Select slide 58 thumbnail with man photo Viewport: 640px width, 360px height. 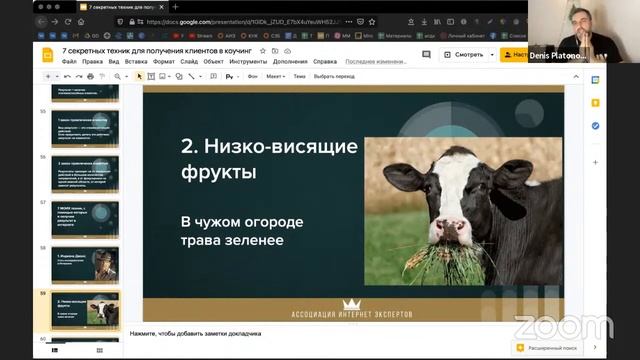pos(85,265)
